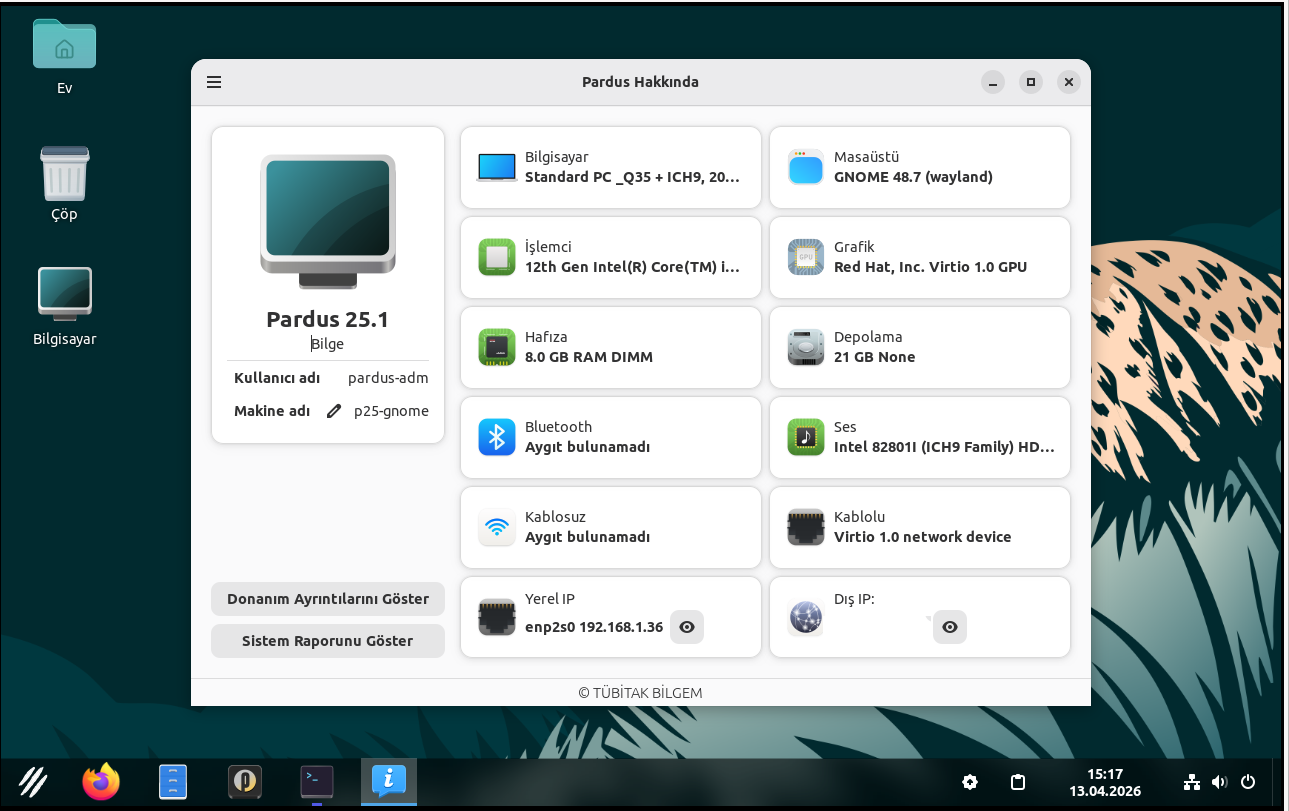Reveal the external IP with eye button

[950, 627]
